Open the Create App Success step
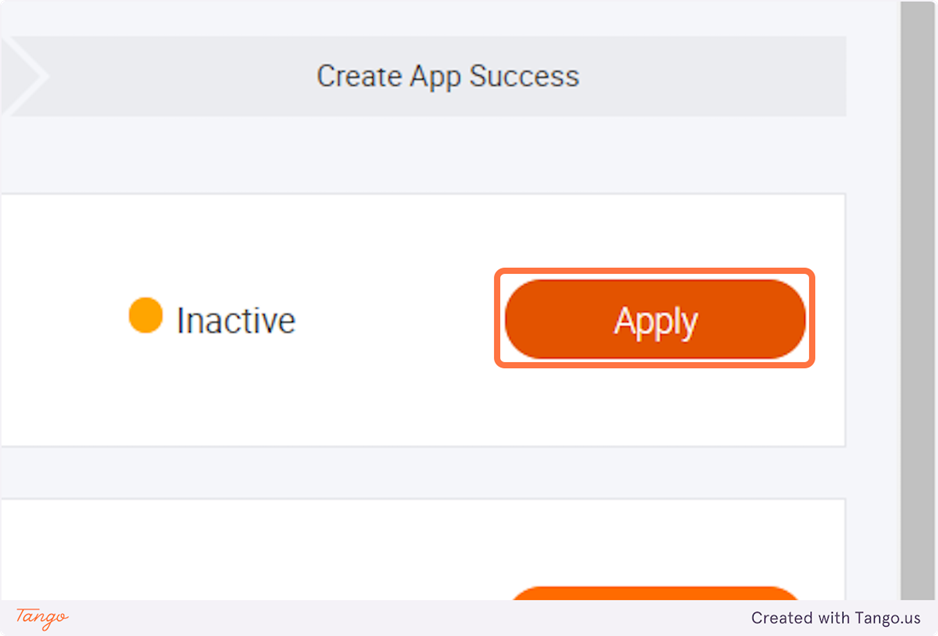 coord(447,77)
